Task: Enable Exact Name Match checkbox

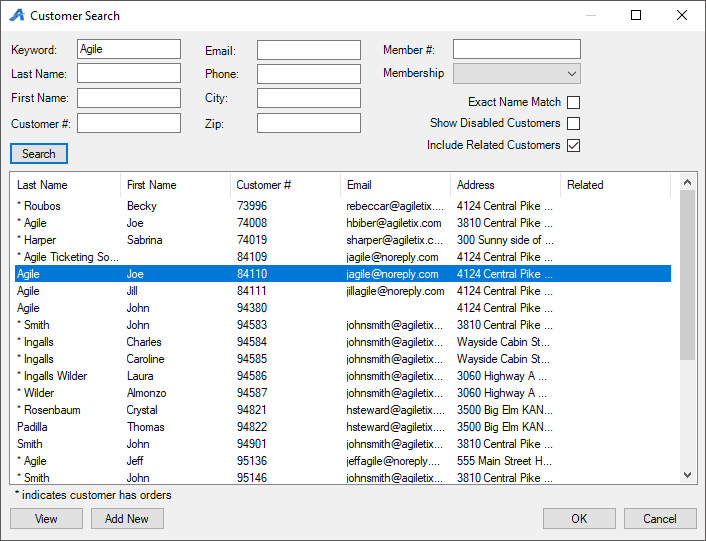Action: pos(573,103)
